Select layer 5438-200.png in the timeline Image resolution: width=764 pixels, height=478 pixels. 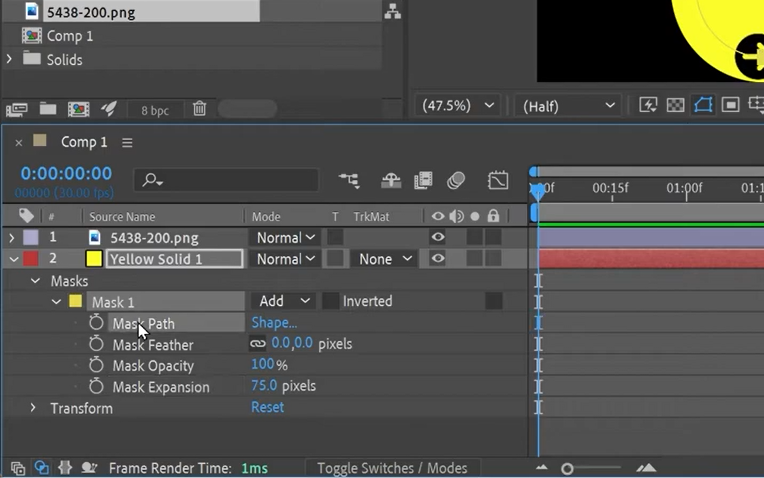[154, 238]
